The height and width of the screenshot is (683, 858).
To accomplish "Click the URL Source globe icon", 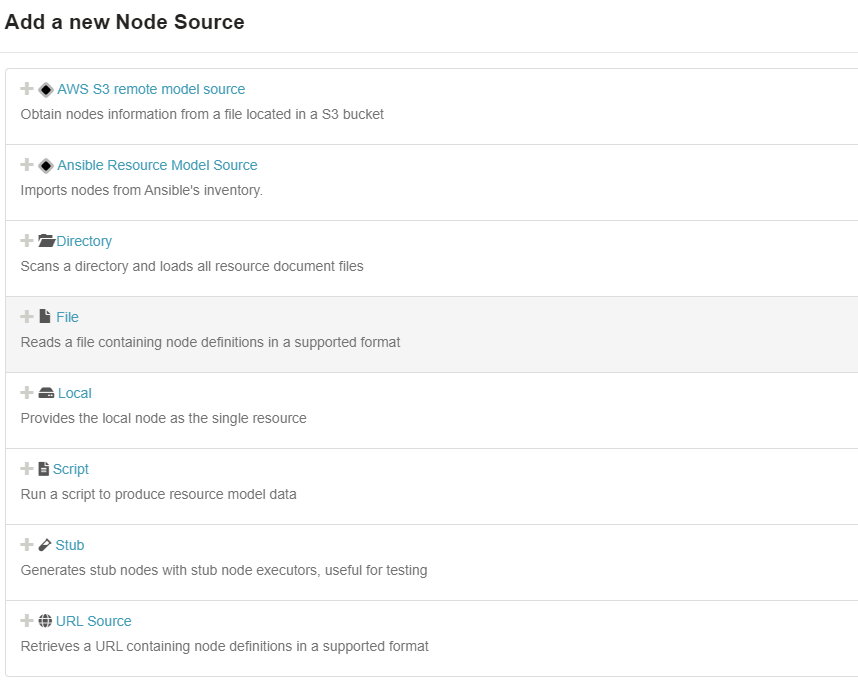I will point(45,621).
